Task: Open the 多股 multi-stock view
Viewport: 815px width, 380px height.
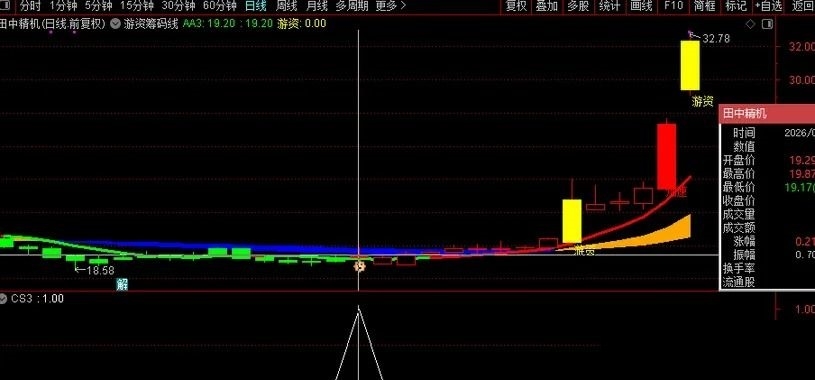Action: (578, 6)
